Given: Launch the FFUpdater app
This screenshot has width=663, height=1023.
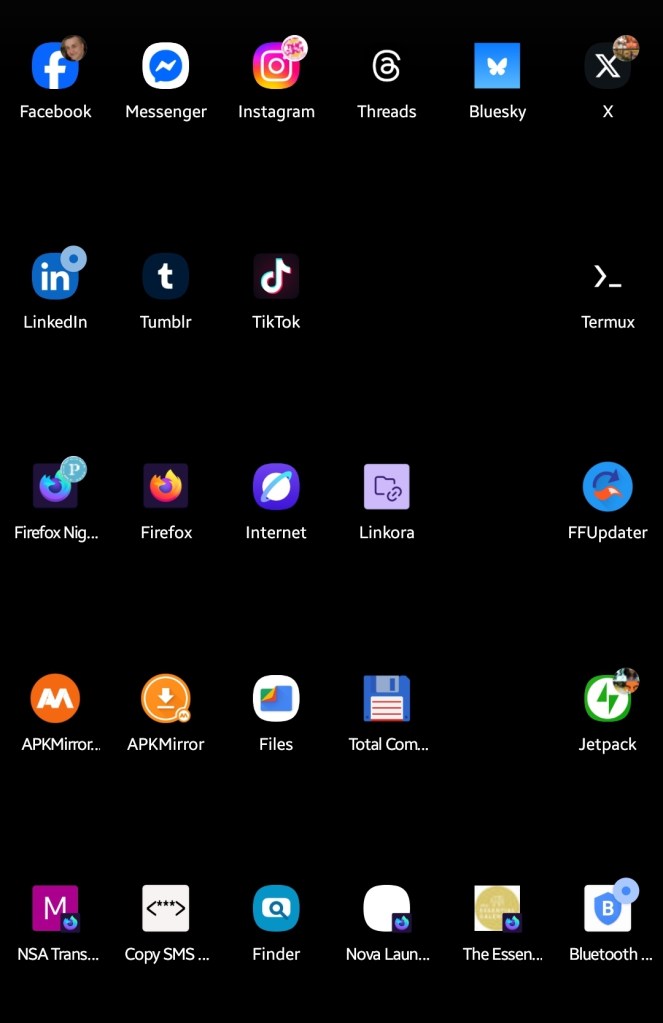Looking at the screenshot, I should coord(607,488).
